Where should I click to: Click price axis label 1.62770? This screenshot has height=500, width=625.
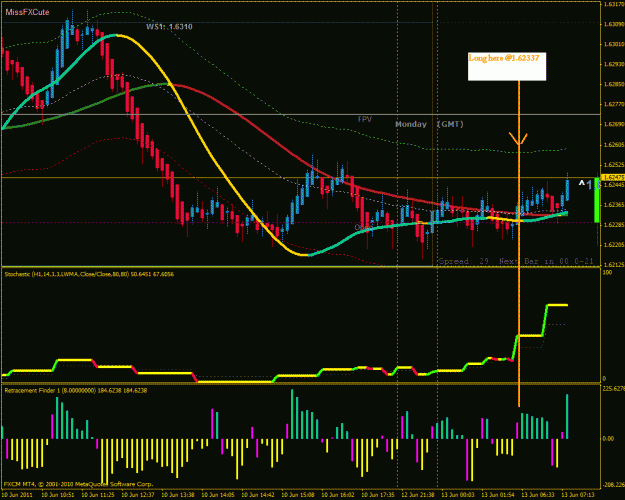pos(613,104)
